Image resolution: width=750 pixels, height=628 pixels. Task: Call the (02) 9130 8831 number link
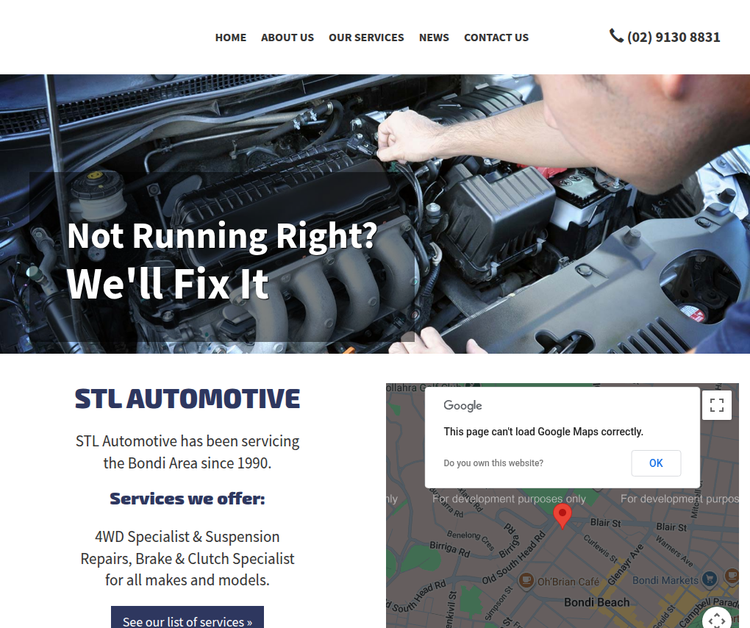[x=673, y=37]
